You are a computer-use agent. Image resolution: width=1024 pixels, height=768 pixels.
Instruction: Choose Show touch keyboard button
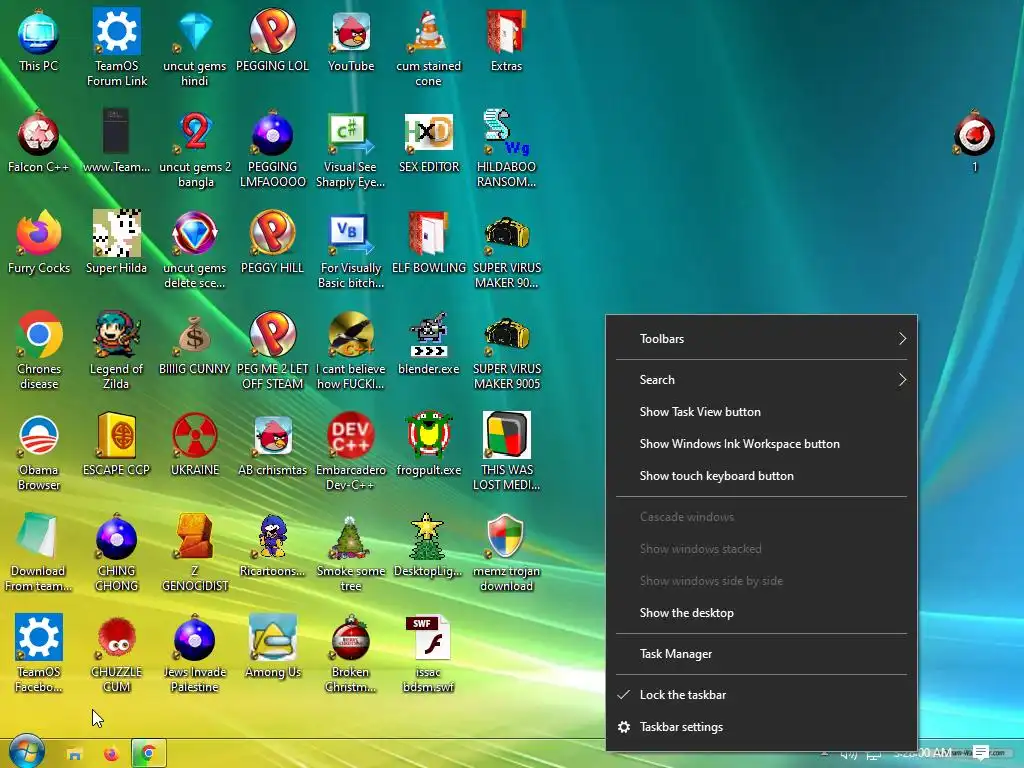point(761,475)
